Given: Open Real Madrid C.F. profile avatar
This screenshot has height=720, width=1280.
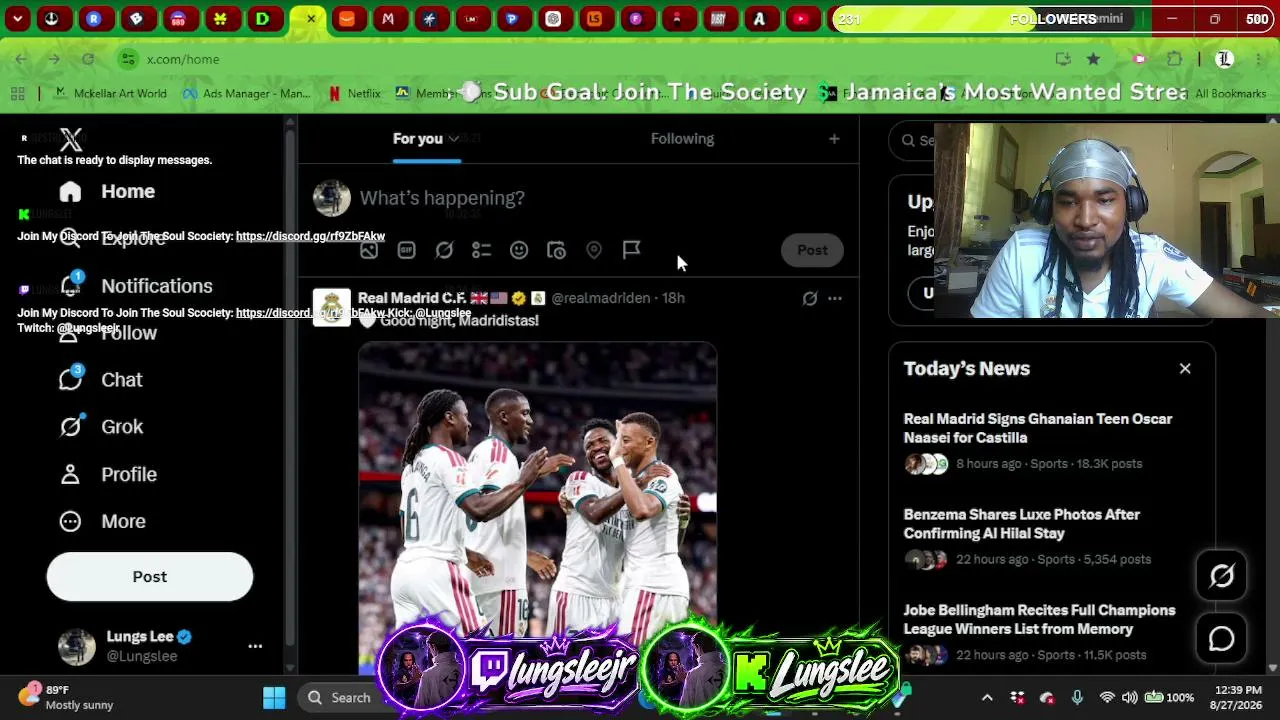Looking at the screenshot, I should tap(332, 308).
